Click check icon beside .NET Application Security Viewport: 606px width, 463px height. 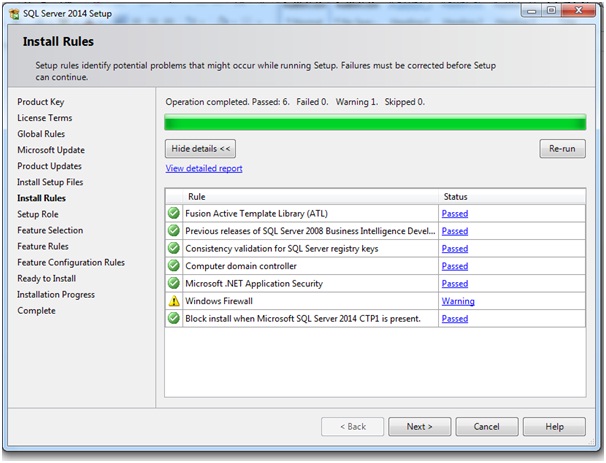[174, 283]
